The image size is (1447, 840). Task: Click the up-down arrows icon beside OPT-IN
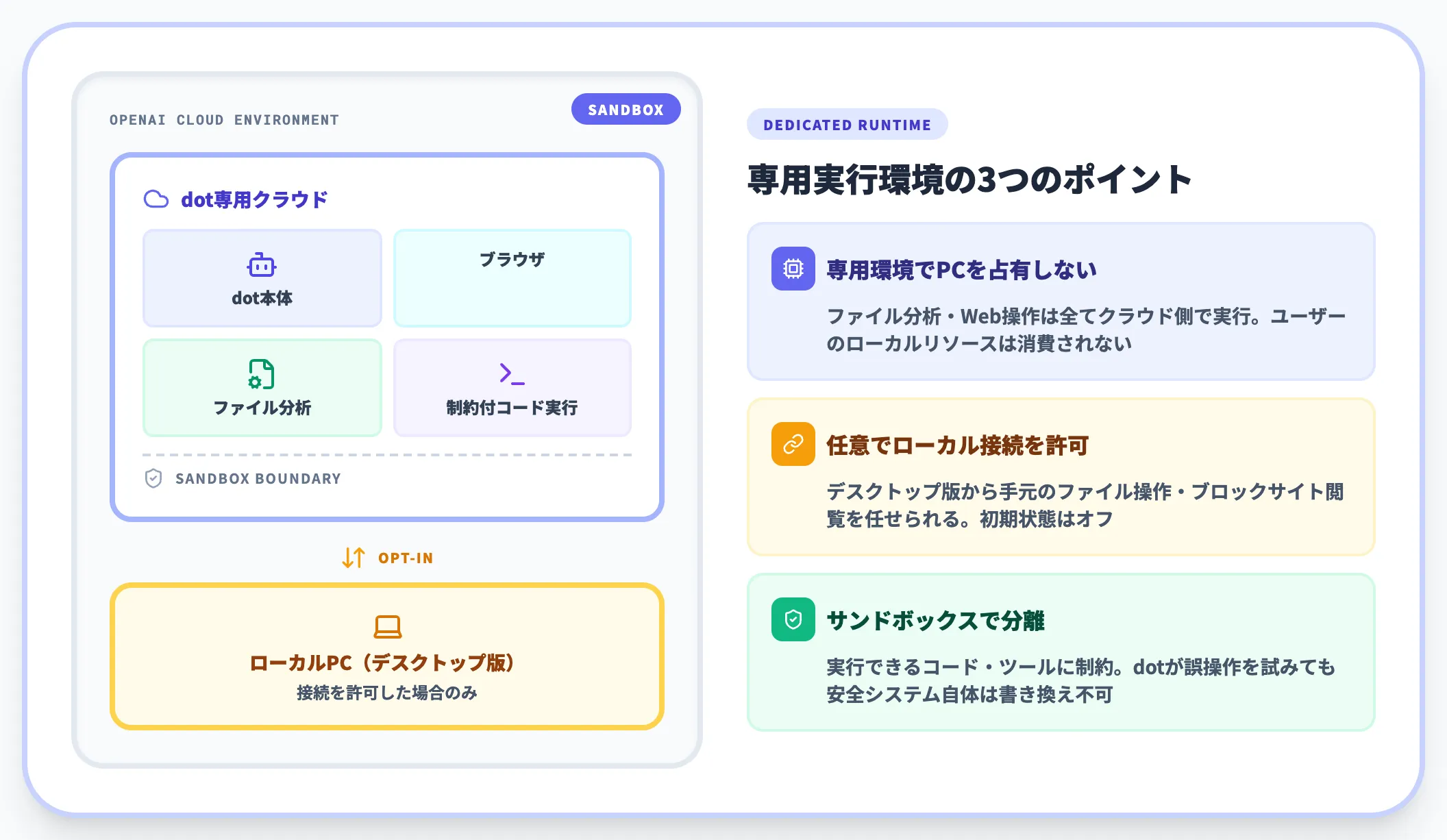[x=354, y=558]
